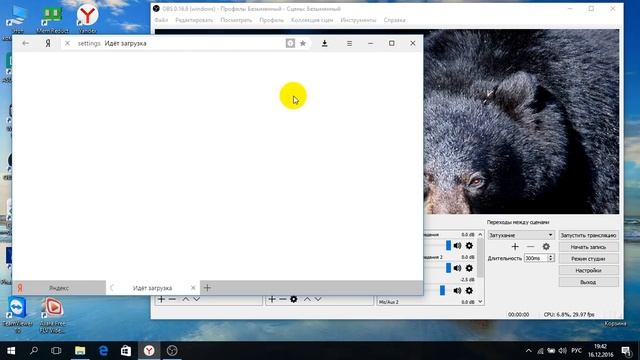This screenshot has height=360, width=640.
Task: Stop loading the page with the X icon
Action: coord(67,43)
